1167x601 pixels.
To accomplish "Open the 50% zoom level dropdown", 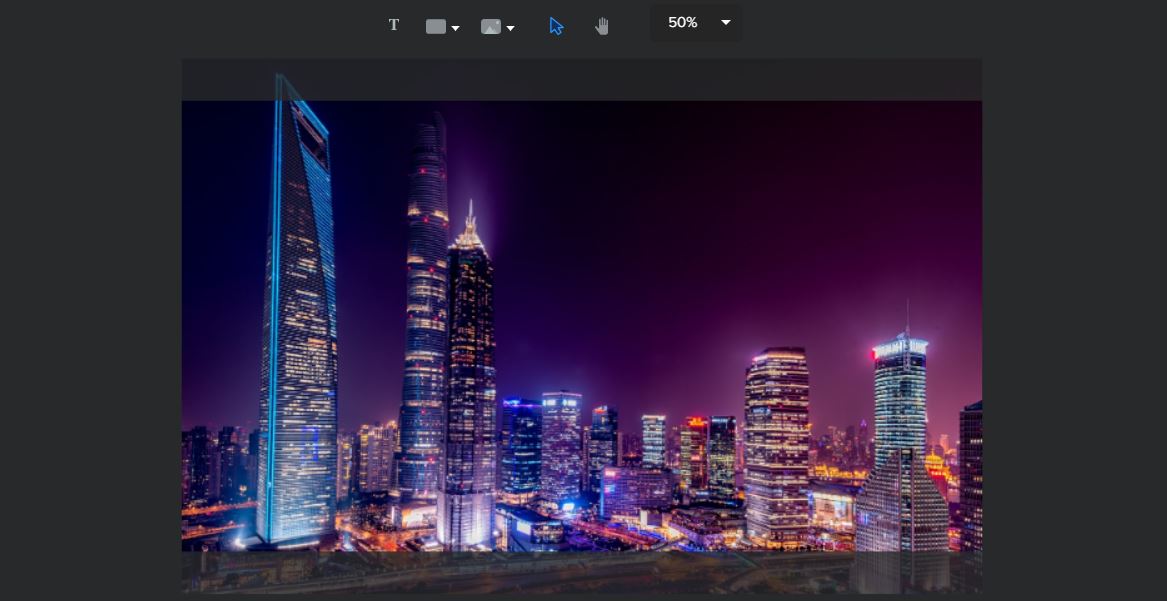I will pos(697,23).
